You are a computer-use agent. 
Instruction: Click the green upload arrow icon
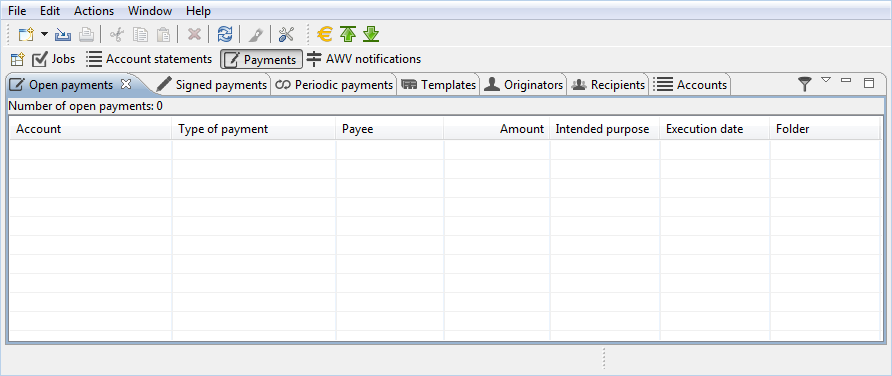pyautogui.click(x=348, y=35)
